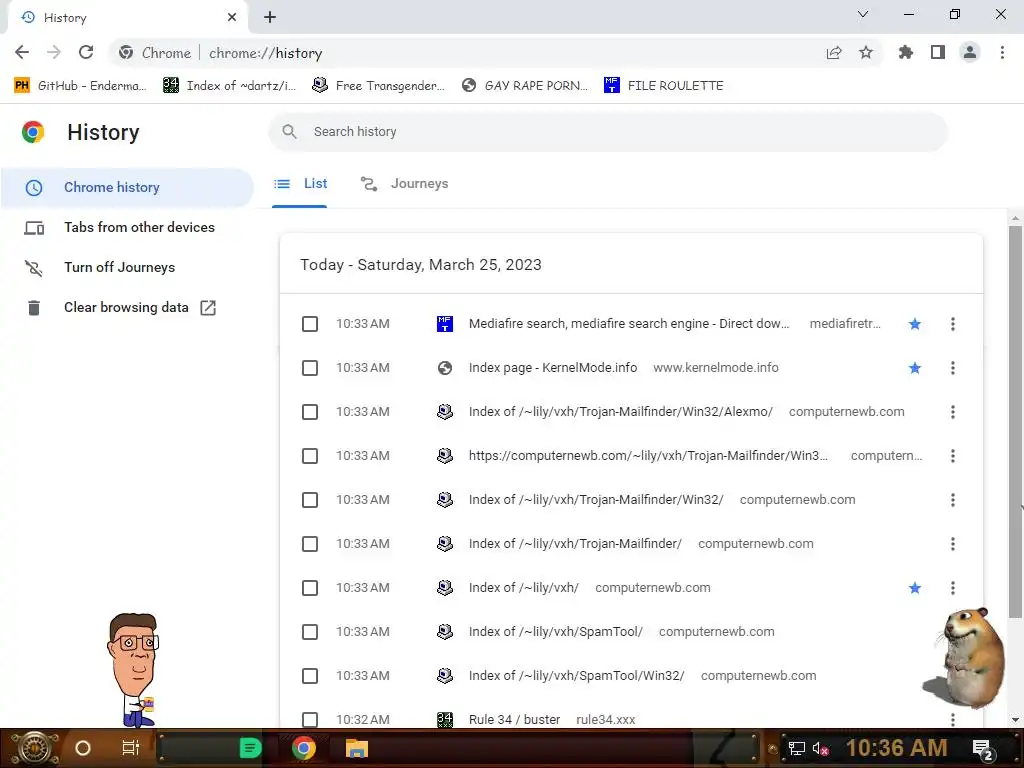Open more actions for KernelMode.info entry

tap(953, 368)
